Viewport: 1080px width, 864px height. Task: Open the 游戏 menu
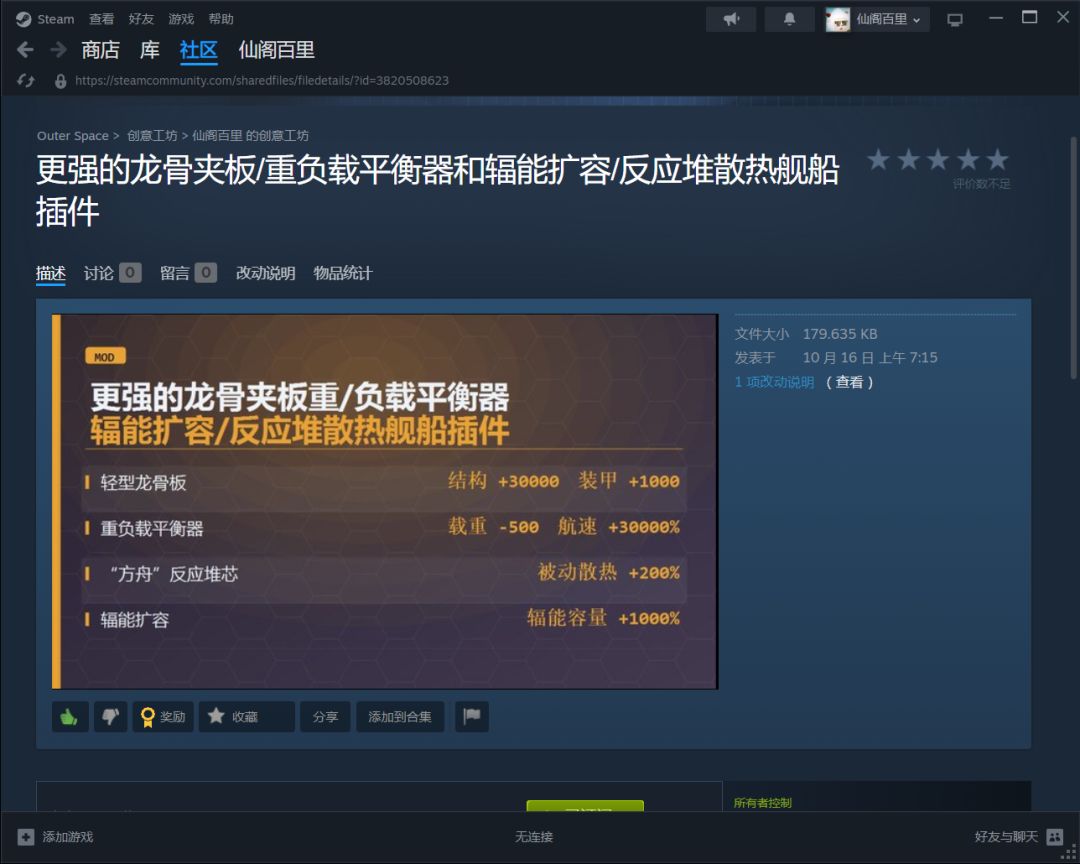click(181, 19)
